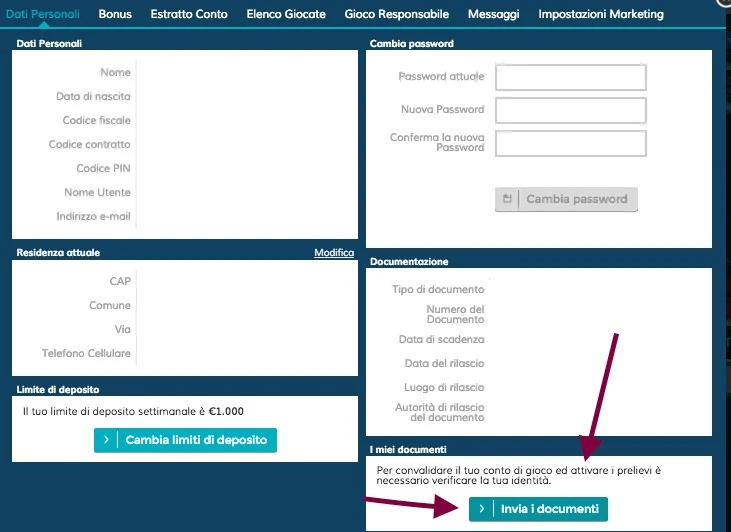
Task: Click chevron icon on Invia i documenti
Action: pos(482,509)
